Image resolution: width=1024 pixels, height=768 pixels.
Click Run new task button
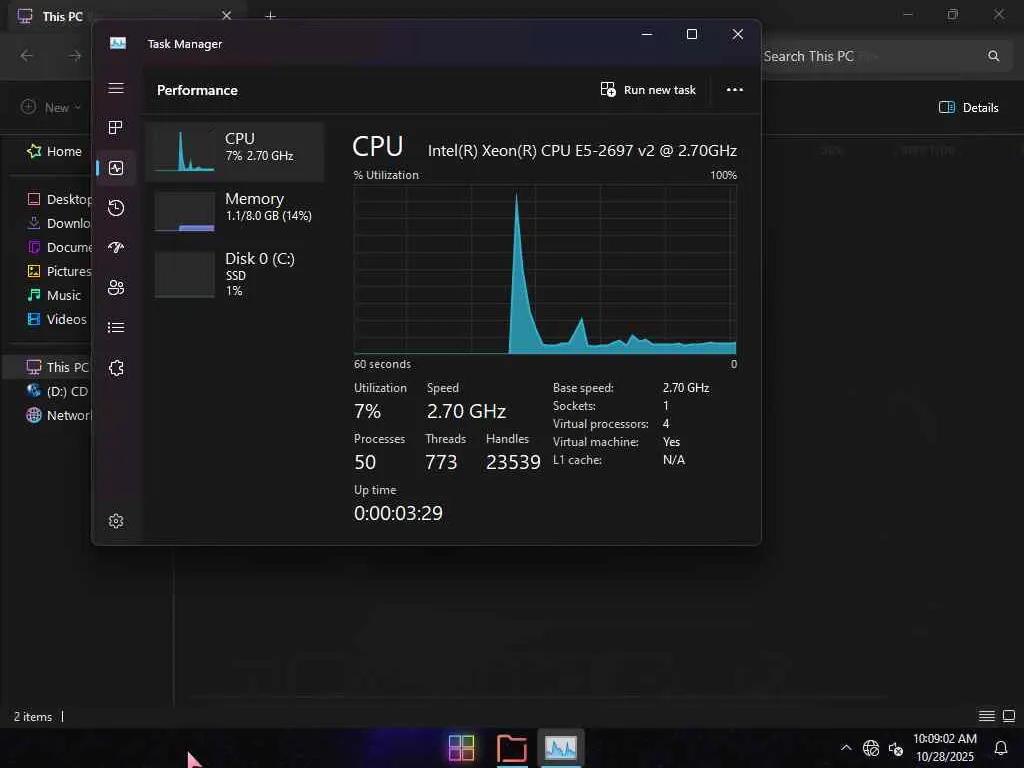point(648,90)
